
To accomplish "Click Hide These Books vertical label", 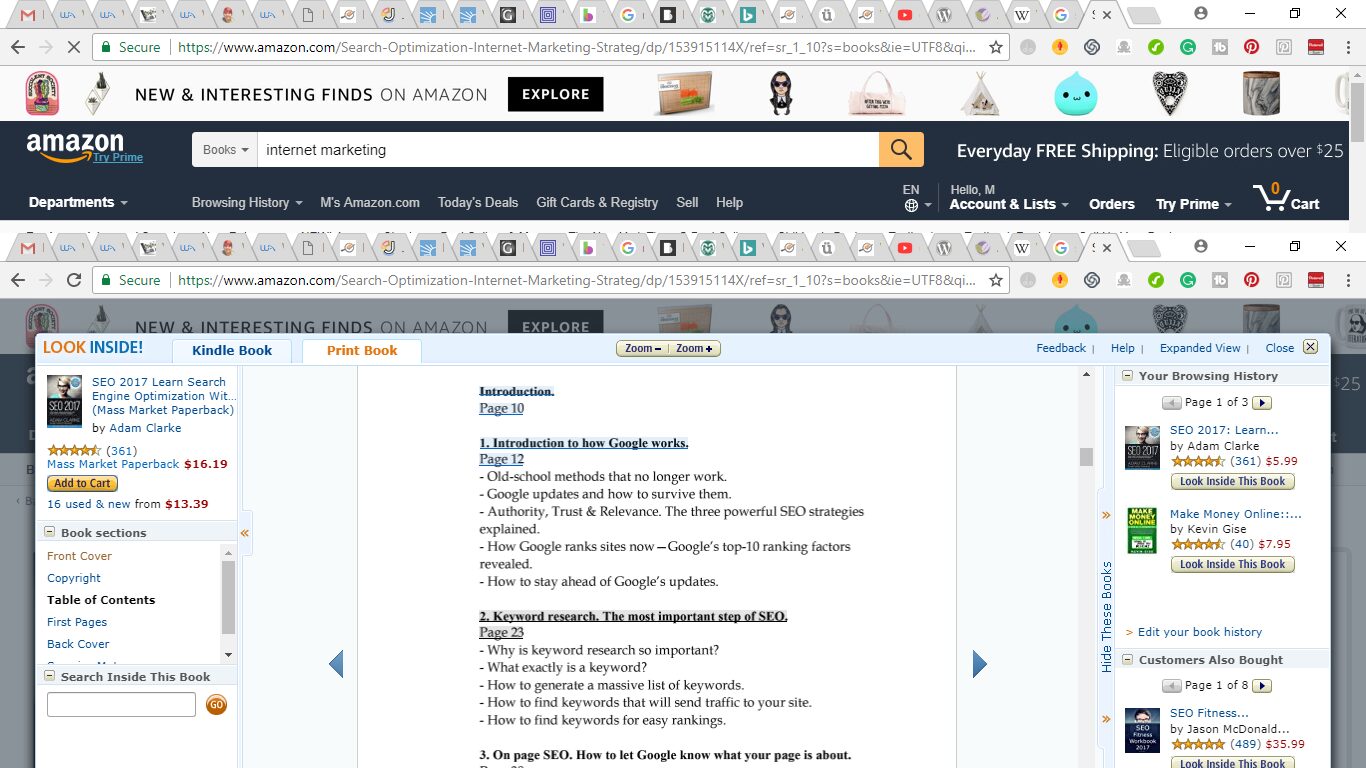I will 1106,617.
